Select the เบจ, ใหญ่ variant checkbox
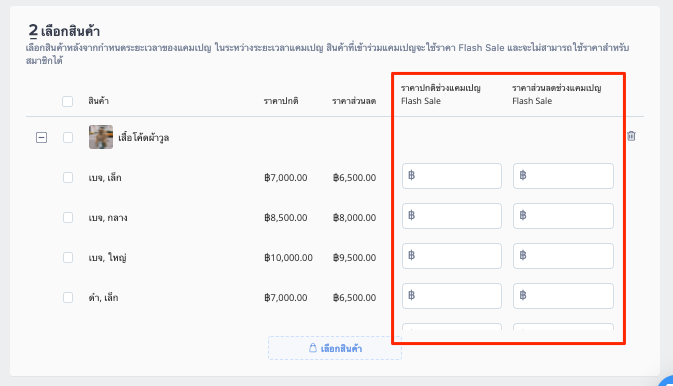Screen dimensions: 673x386 coord(68,257)
